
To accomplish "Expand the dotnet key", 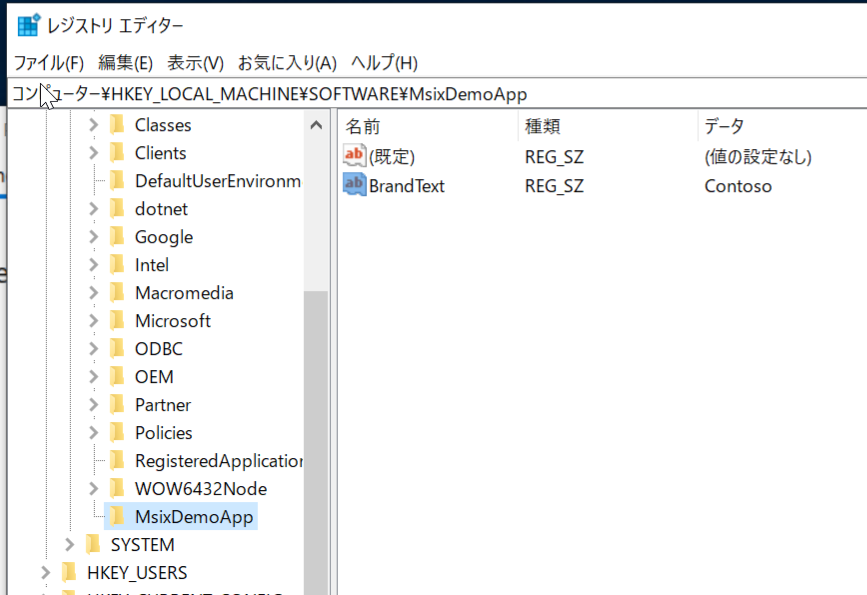I will pos(93,208).
